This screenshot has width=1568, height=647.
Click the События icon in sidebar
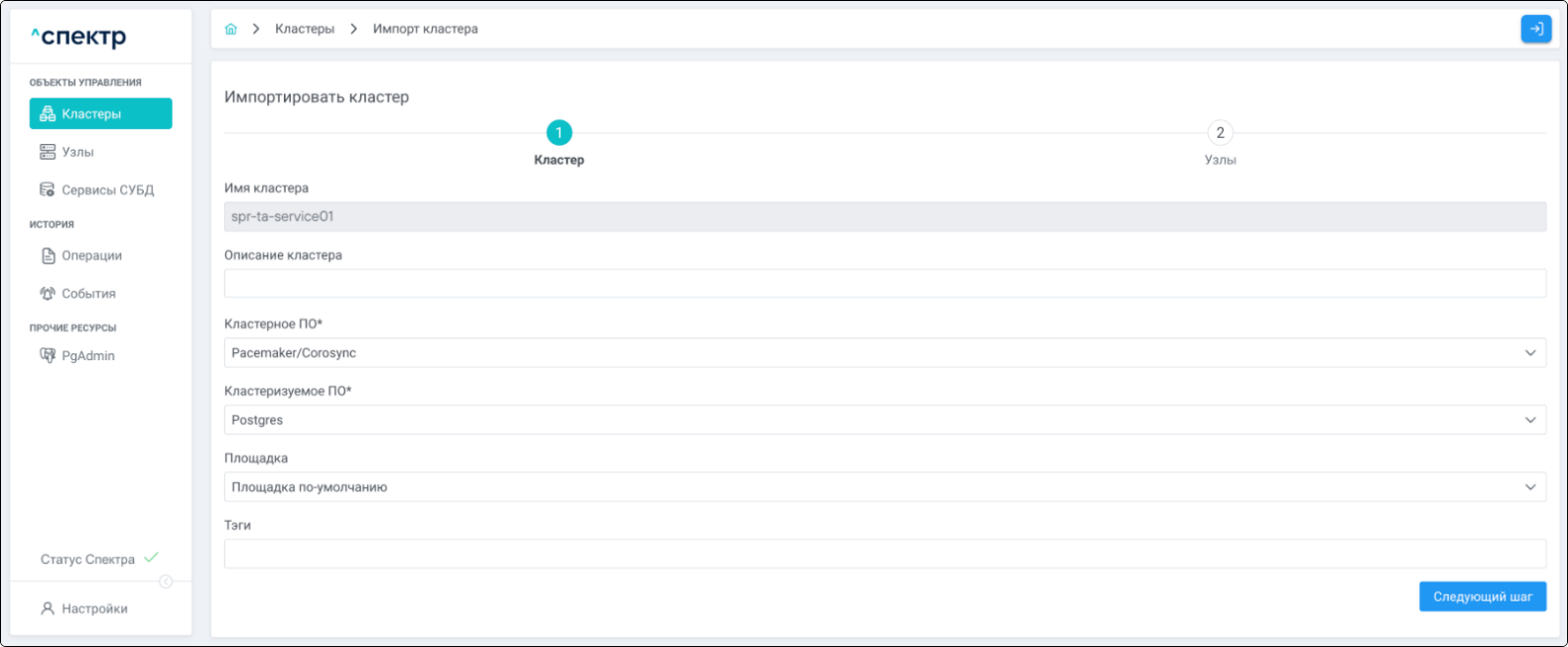47,294
